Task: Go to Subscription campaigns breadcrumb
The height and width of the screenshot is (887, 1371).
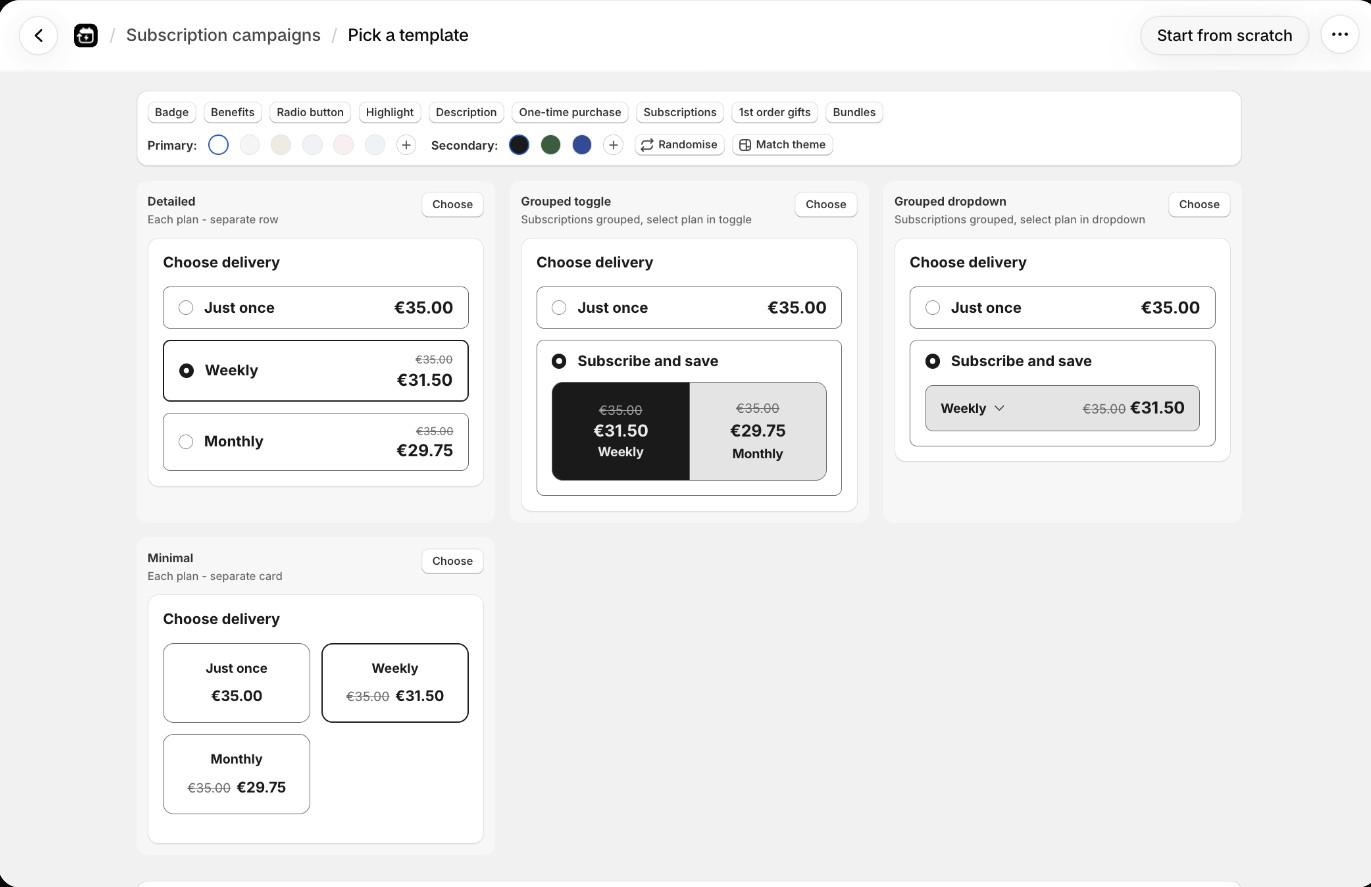Action: click(x=223, y=35)
